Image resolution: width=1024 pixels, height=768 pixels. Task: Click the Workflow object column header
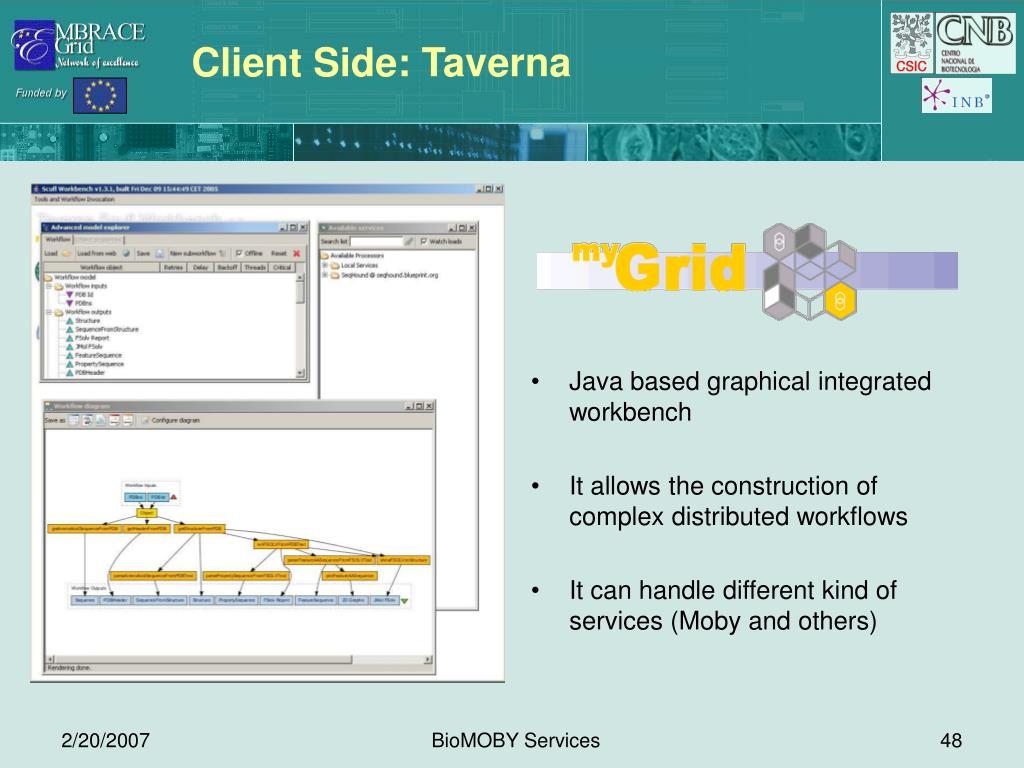coord(101,268)
